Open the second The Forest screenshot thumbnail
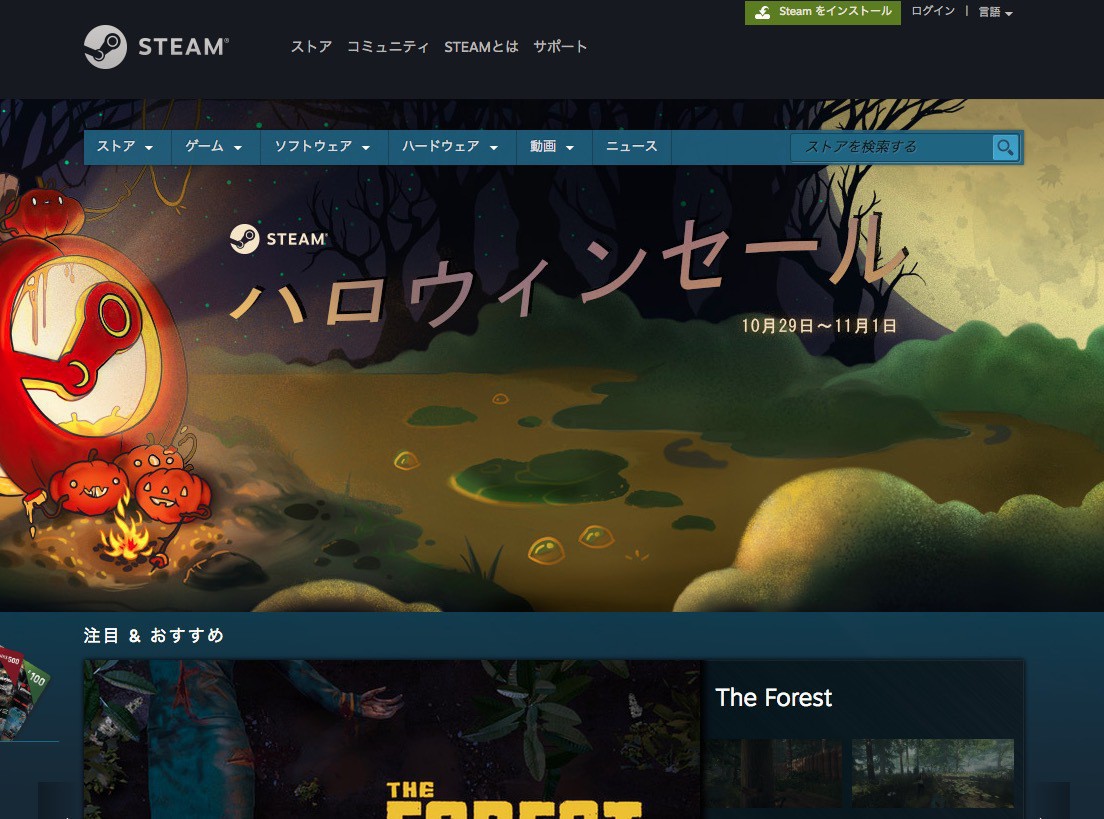The image size is (1104, 819). 933,773
